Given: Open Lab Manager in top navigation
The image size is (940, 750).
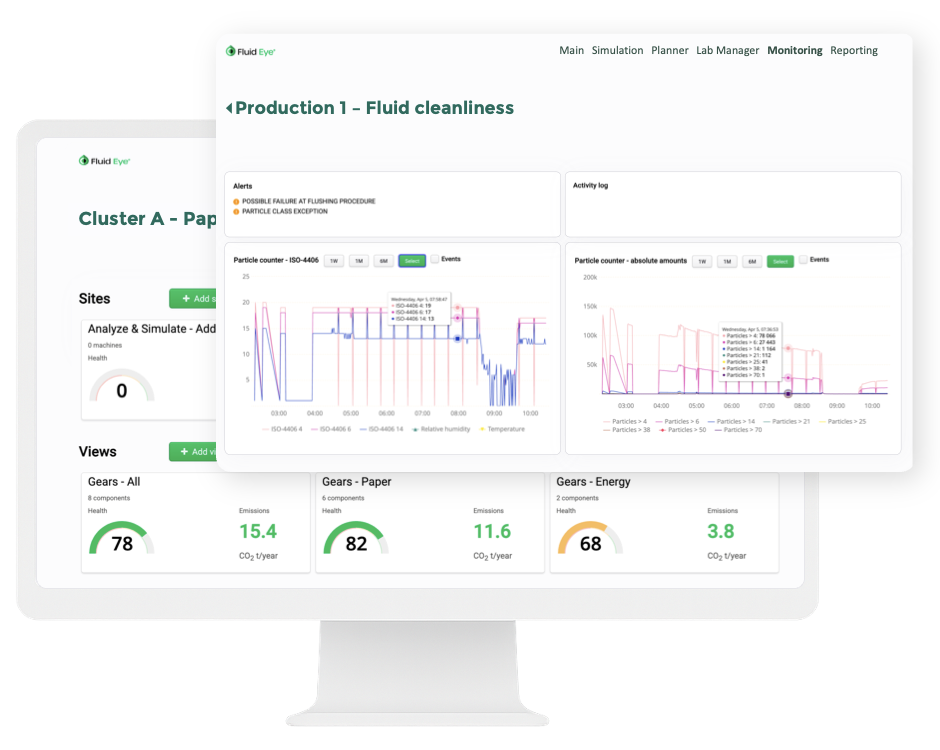Looking at the screenshot, I should click(x=727, y=50).
